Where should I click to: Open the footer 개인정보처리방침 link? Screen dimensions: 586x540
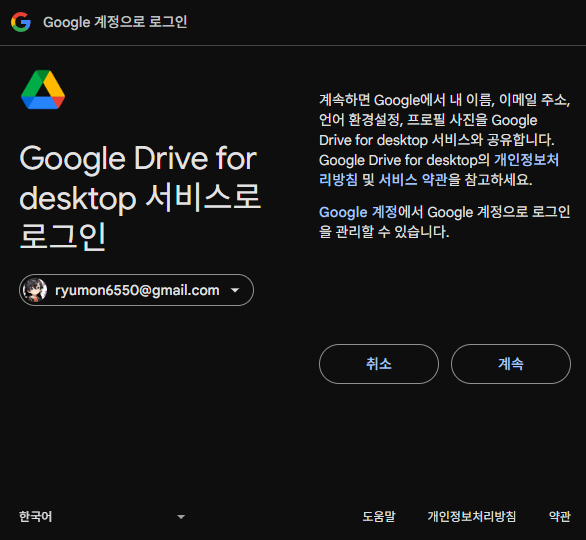click(472, 516)
